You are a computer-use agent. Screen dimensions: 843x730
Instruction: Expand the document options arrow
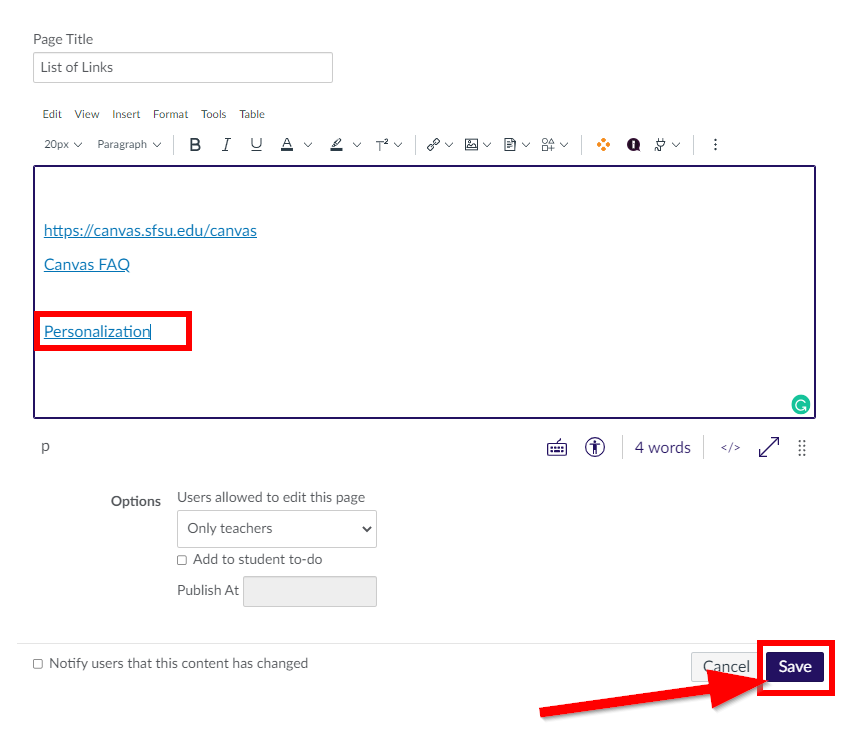[526, 145]
